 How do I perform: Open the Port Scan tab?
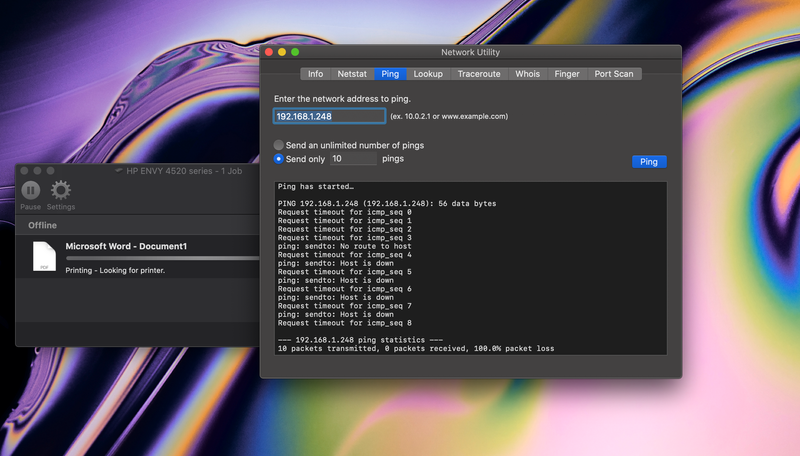pos(614,74)
